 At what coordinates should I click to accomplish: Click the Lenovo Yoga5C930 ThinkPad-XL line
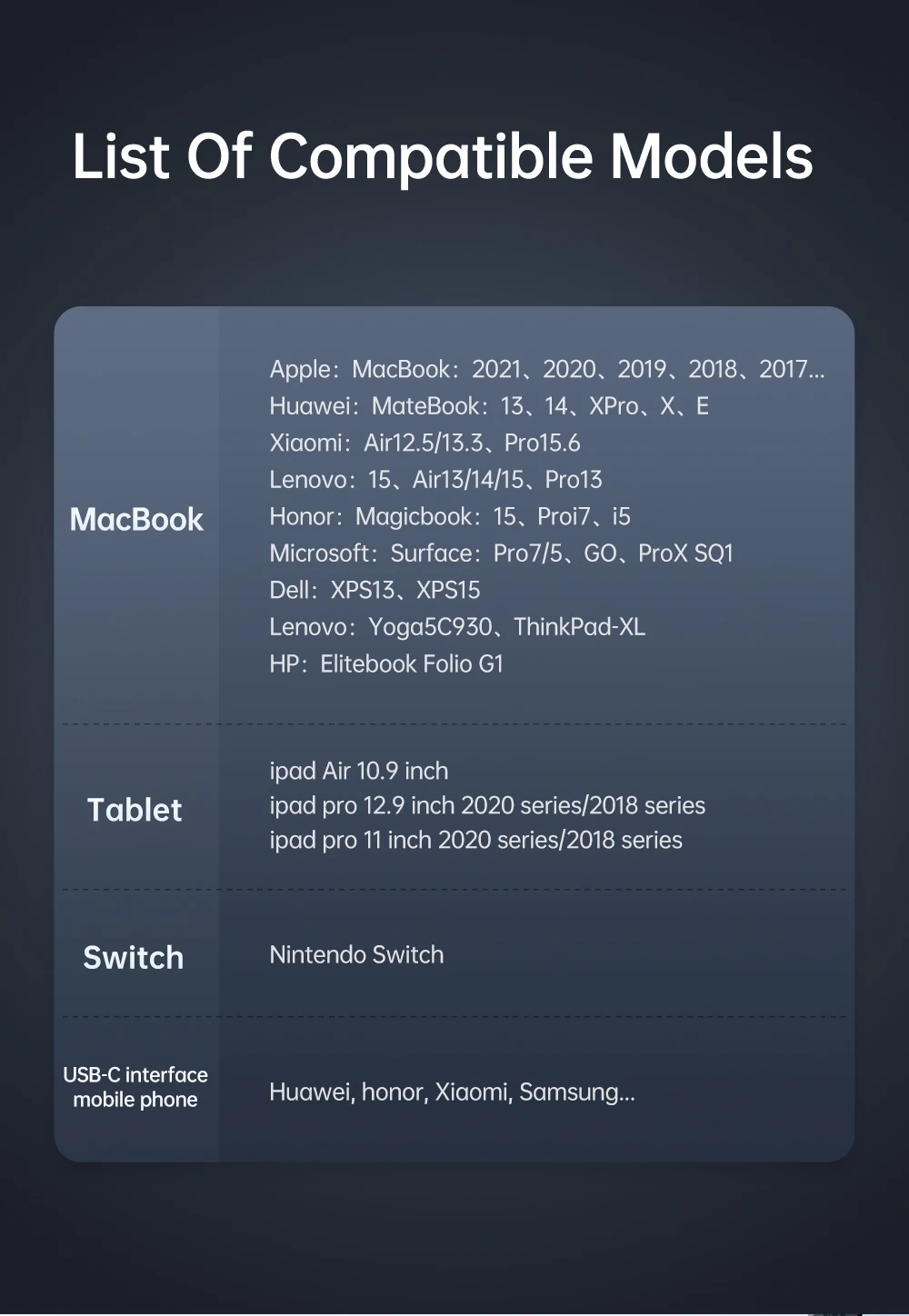coord(457,627)
